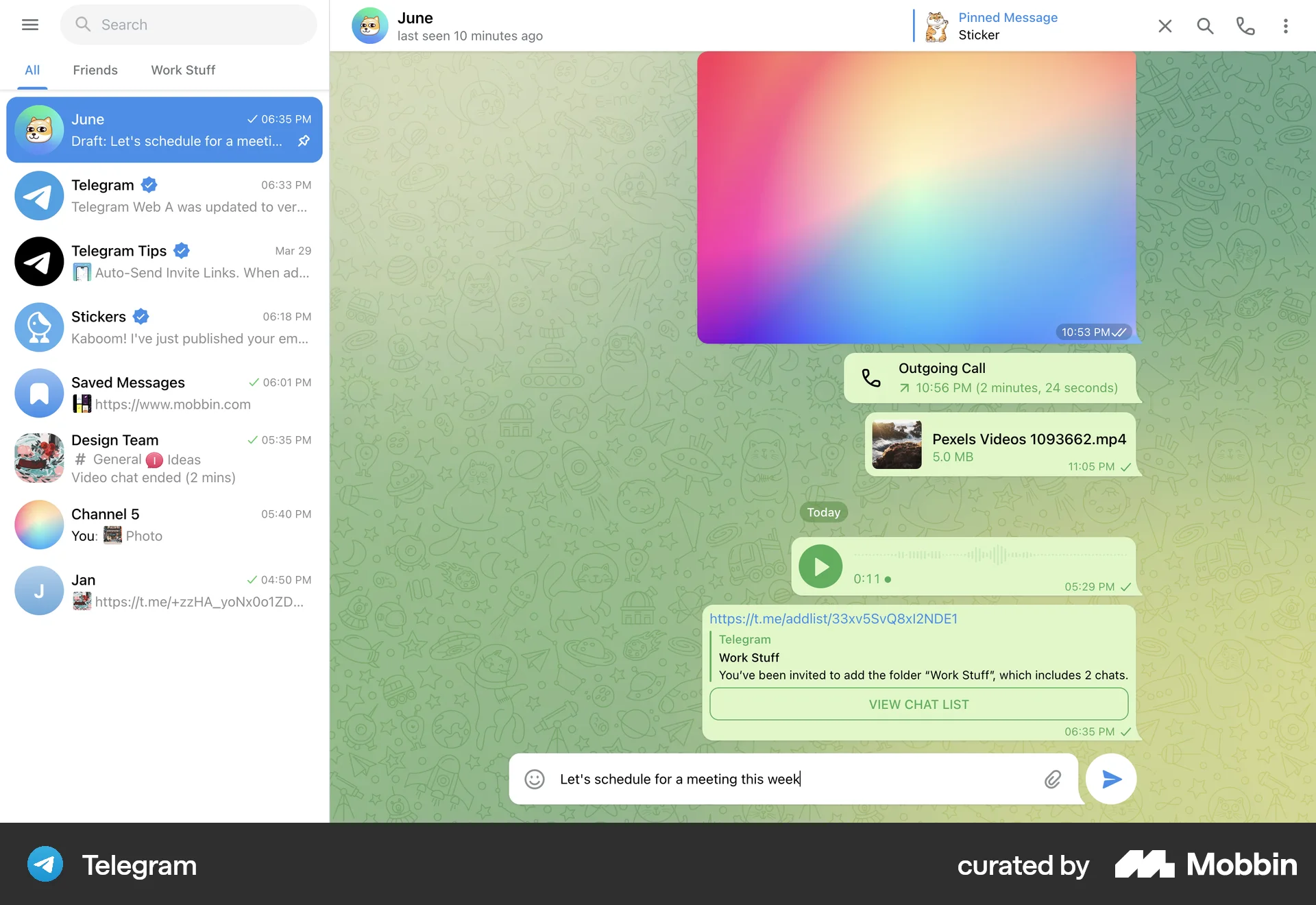Open the chat search icon

[x=1205, y=25]
